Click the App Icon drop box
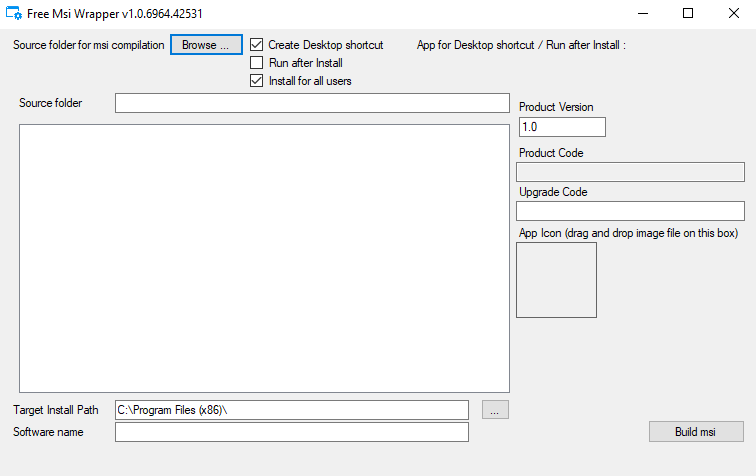Viewport: 756px width, 476px height. (556, 280)
